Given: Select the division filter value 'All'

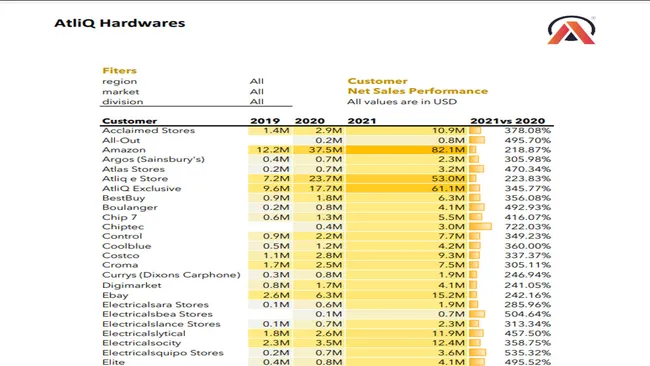Looking at the screenshot, I should pos(257,102).
